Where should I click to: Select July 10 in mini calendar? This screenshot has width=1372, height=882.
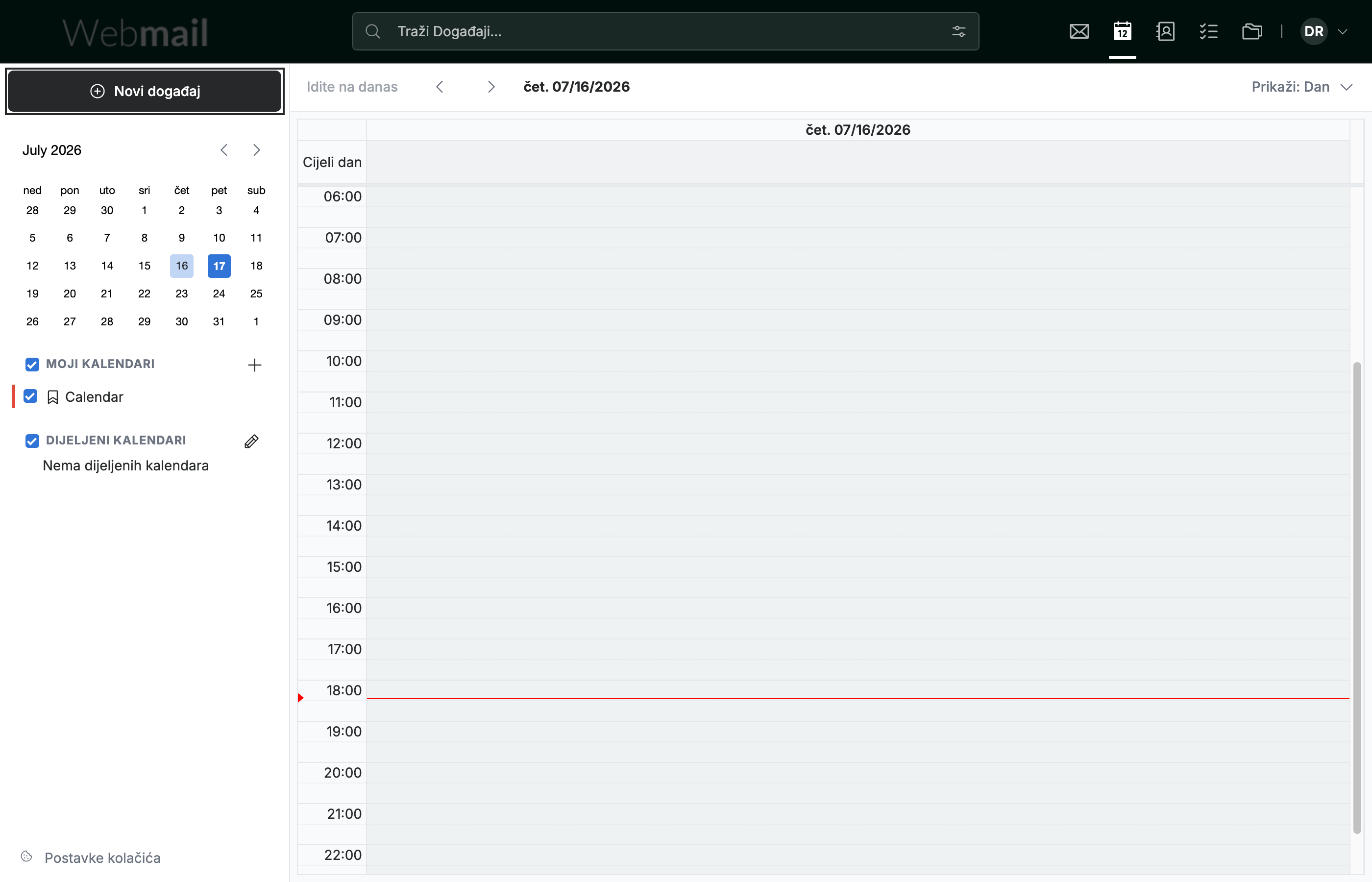pyautogui.click(x=219, y=238)
